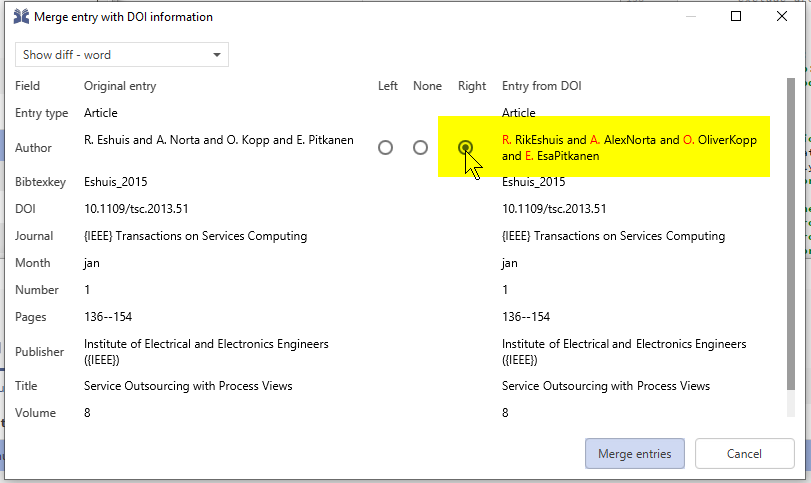Click original volume value 8

[87, 413]
